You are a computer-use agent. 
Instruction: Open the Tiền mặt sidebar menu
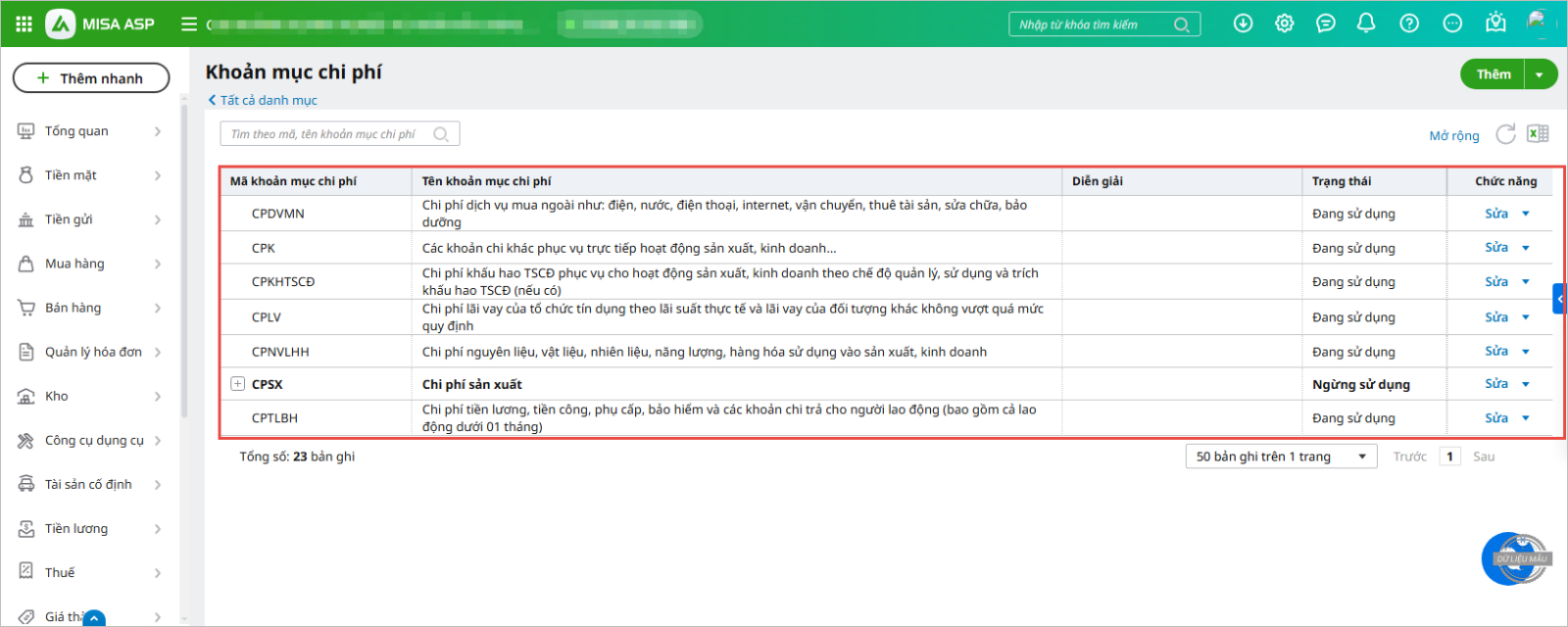(x=89, y=175)
